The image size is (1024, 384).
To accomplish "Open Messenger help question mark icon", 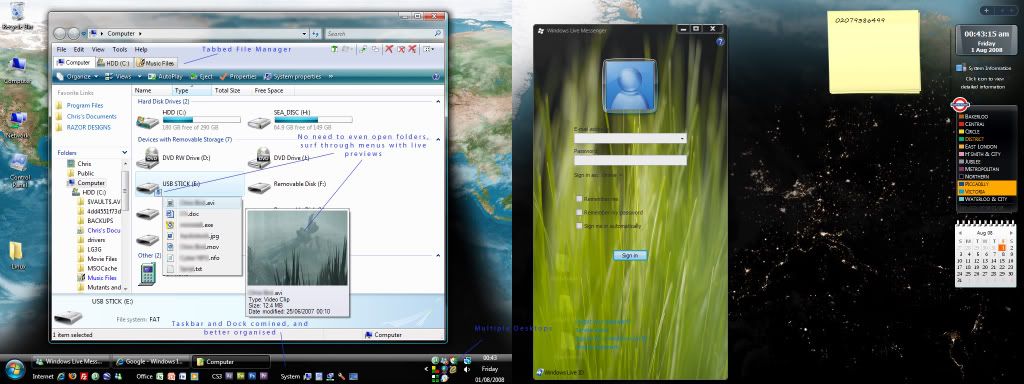I will [x=720, y=42].
